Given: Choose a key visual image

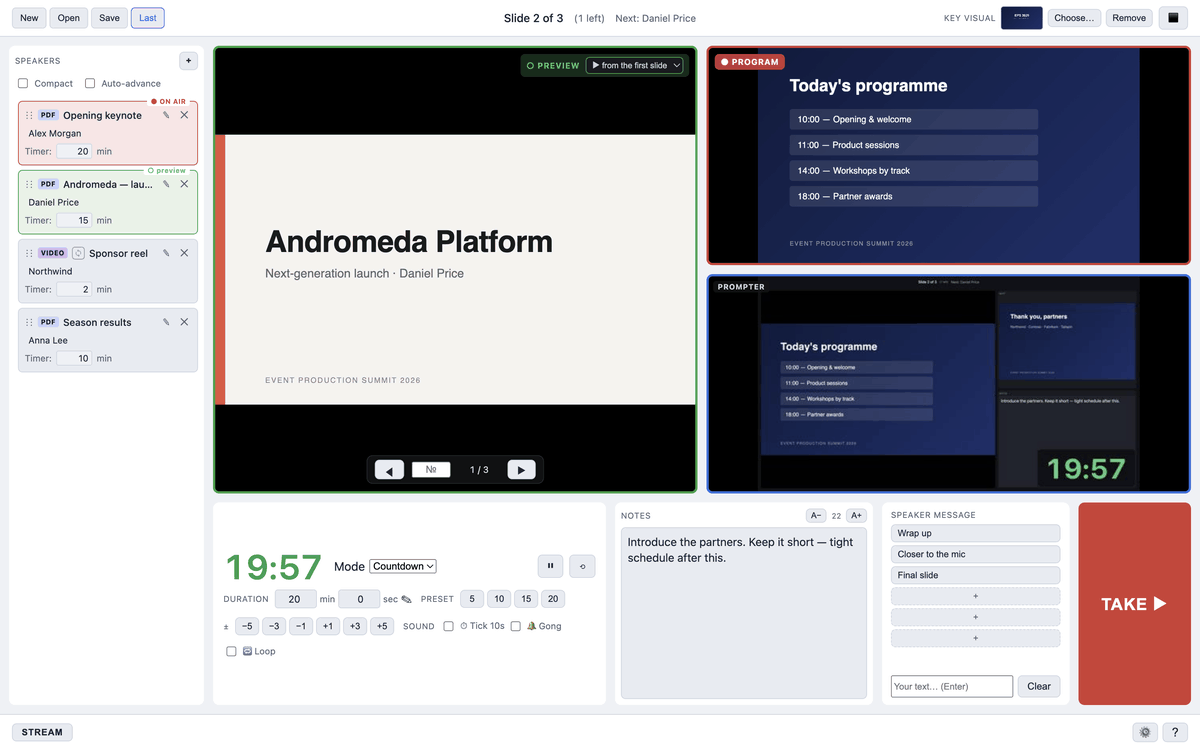Looking at the screenshot, I should (x=1074, y=18).
